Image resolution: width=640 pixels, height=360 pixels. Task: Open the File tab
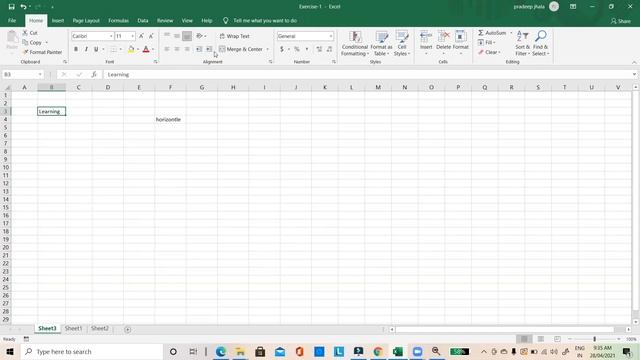12,20
